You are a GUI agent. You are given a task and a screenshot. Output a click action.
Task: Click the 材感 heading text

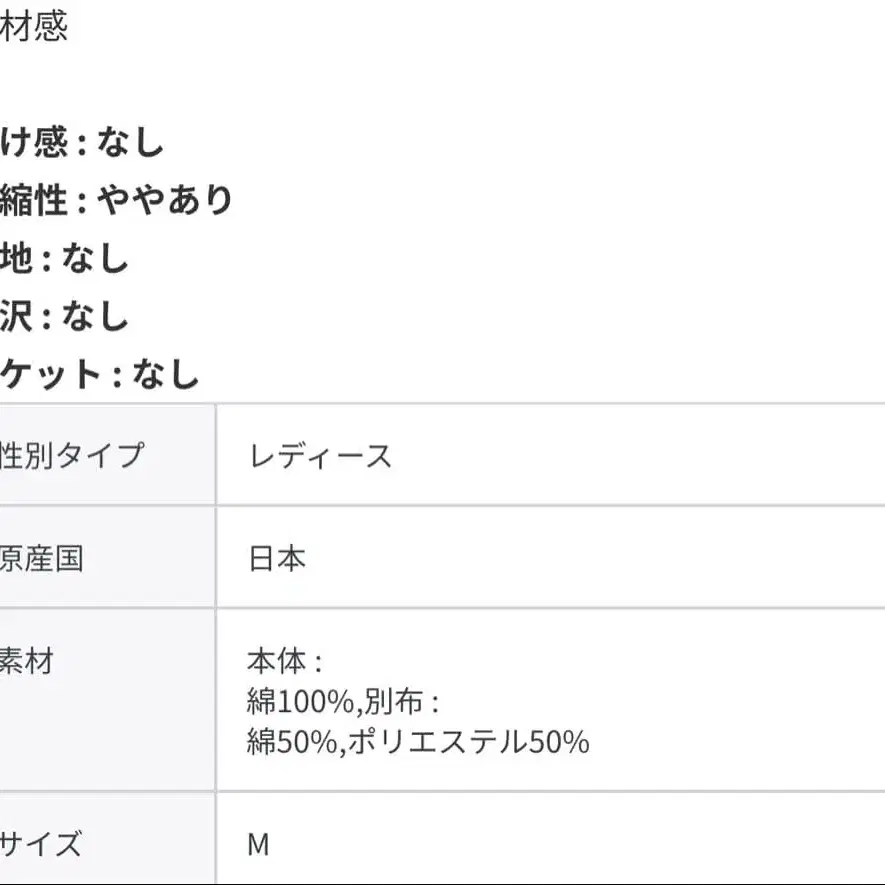(34, 27)
